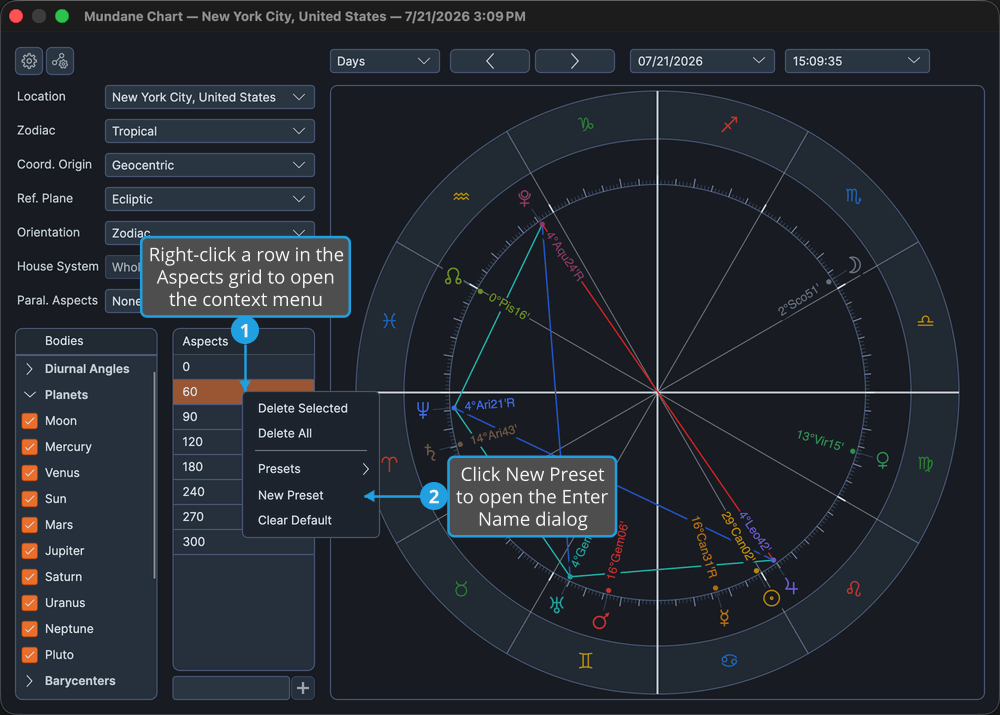The image size is (1000, 715).
Task: Click the Mercury glyph in the chart
Action: (724, 617)
